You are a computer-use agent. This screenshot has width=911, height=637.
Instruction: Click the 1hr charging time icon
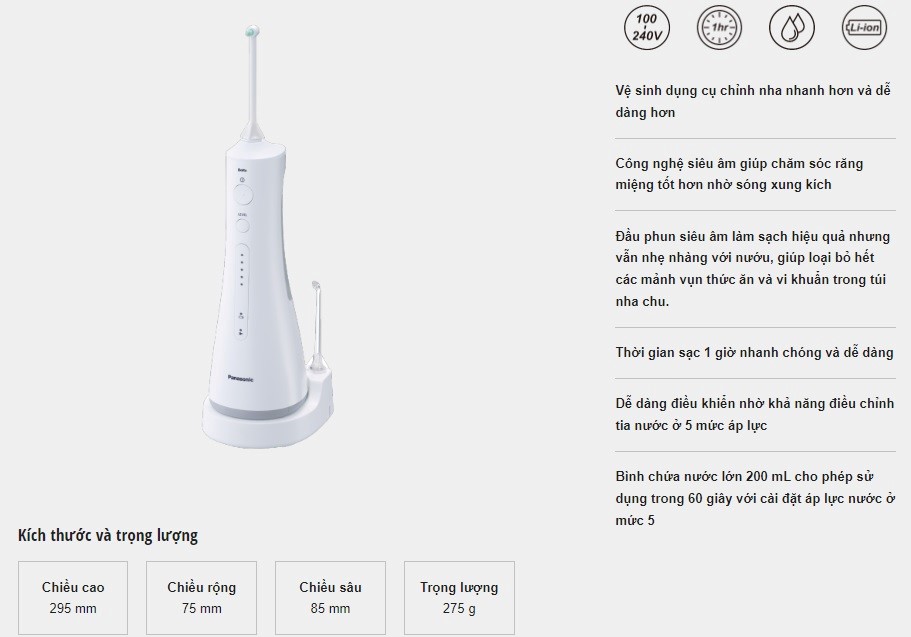click(x=719, y=27)
